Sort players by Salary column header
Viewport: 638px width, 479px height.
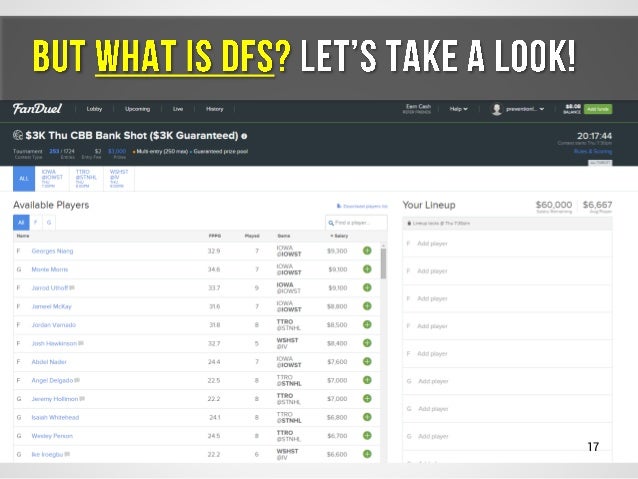click(339, 236)
